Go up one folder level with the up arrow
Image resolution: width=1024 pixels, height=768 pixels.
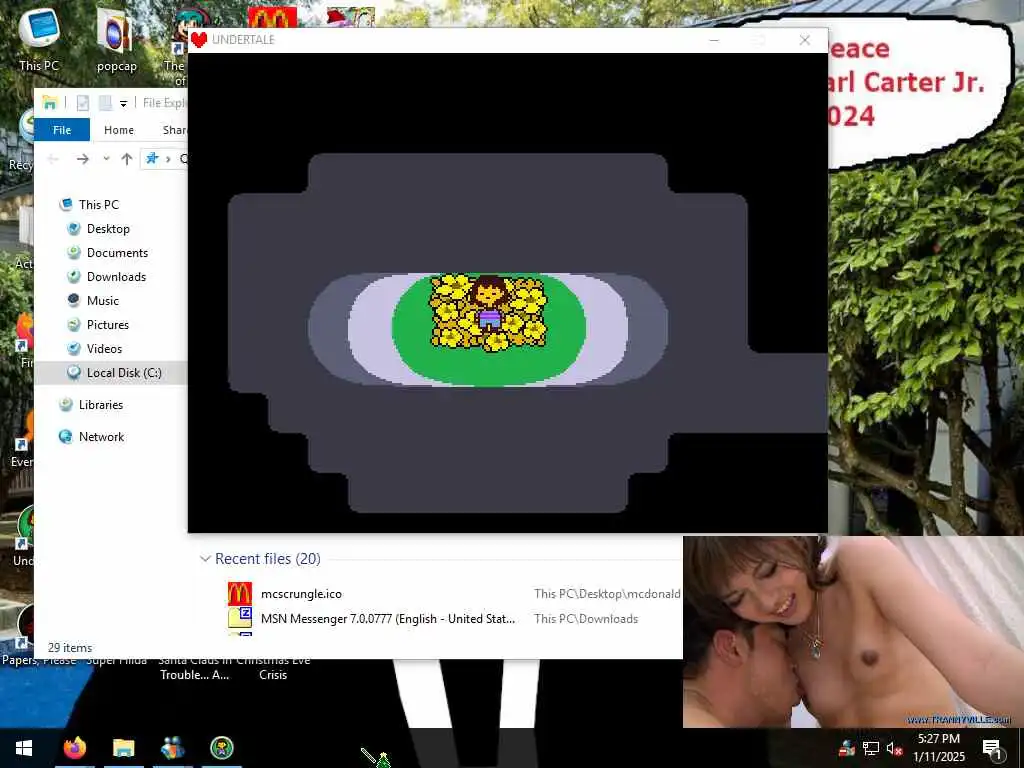[127, 159]
